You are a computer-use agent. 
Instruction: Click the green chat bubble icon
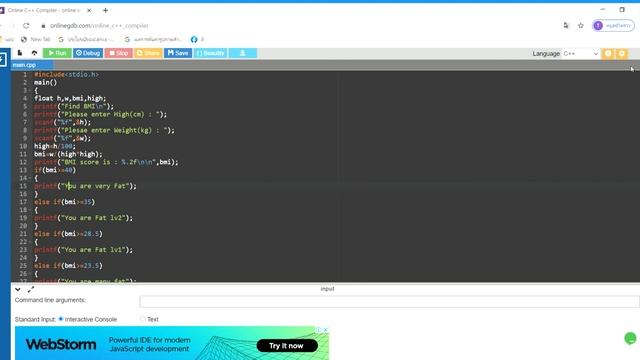tap(630, 338)
